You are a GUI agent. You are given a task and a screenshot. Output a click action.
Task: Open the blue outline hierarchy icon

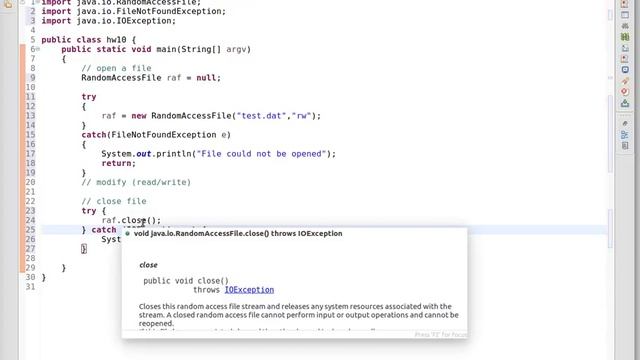tap(625, 135)
